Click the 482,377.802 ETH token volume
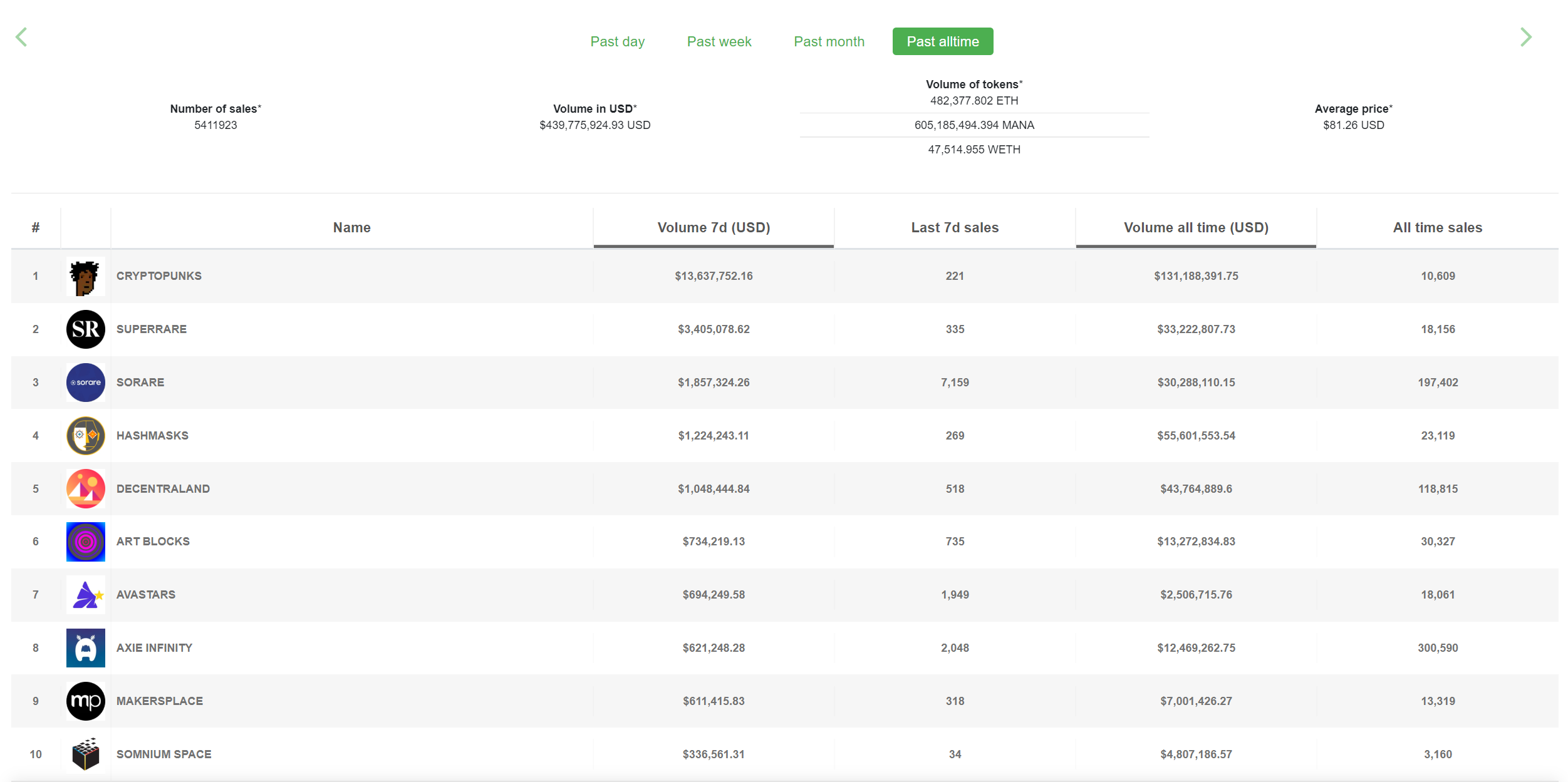 pyautogui.click(x=974, y=101)
